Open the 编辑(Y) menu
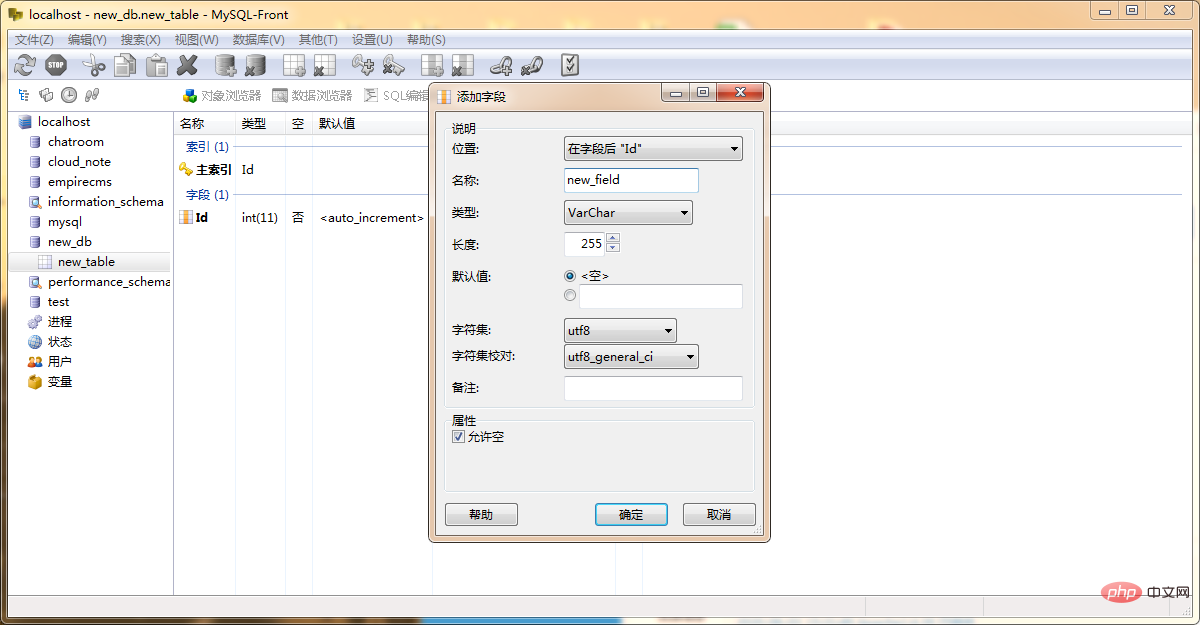The width and height of the screenshot is (1200, 625). pyautogui.click(x=87, y=40)
